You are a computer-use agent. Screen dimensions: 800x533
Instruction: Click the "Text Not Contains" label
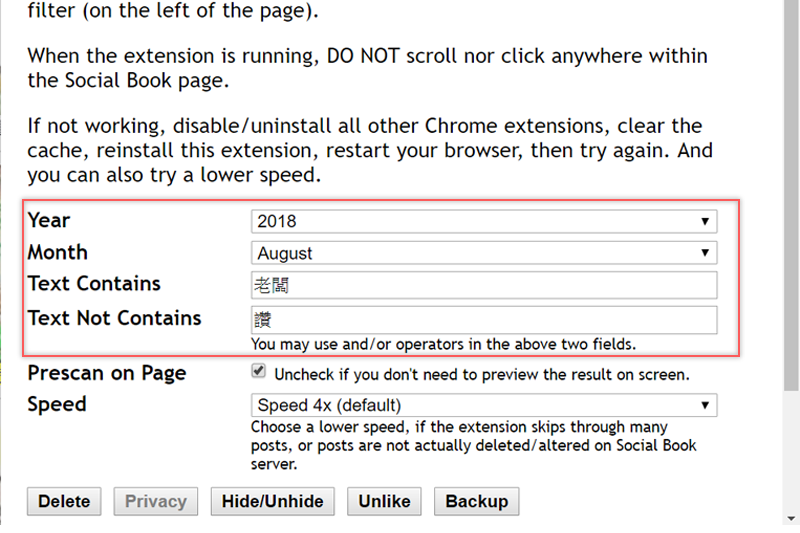click(115, 318)
